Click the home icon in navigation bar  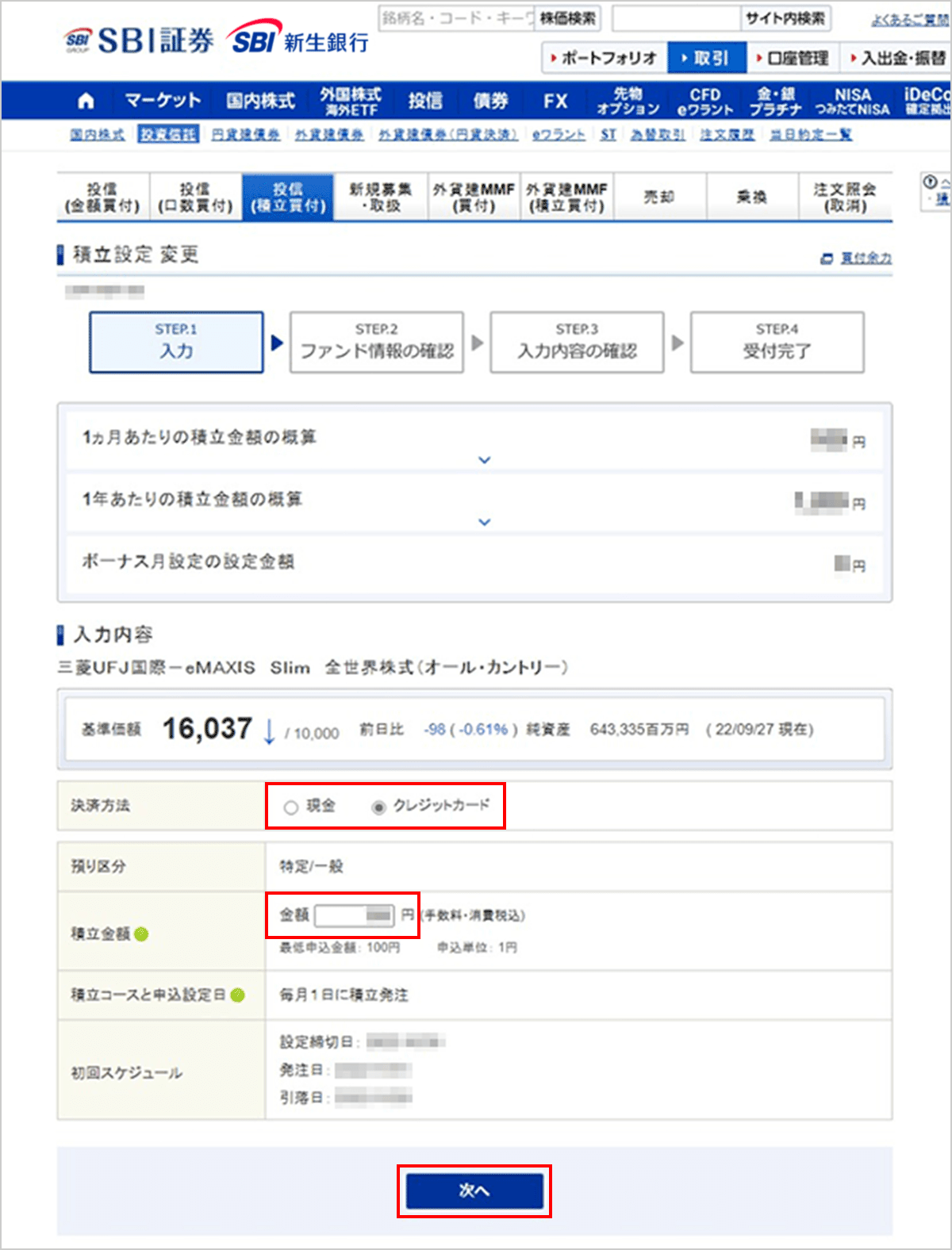click(86, 102)
